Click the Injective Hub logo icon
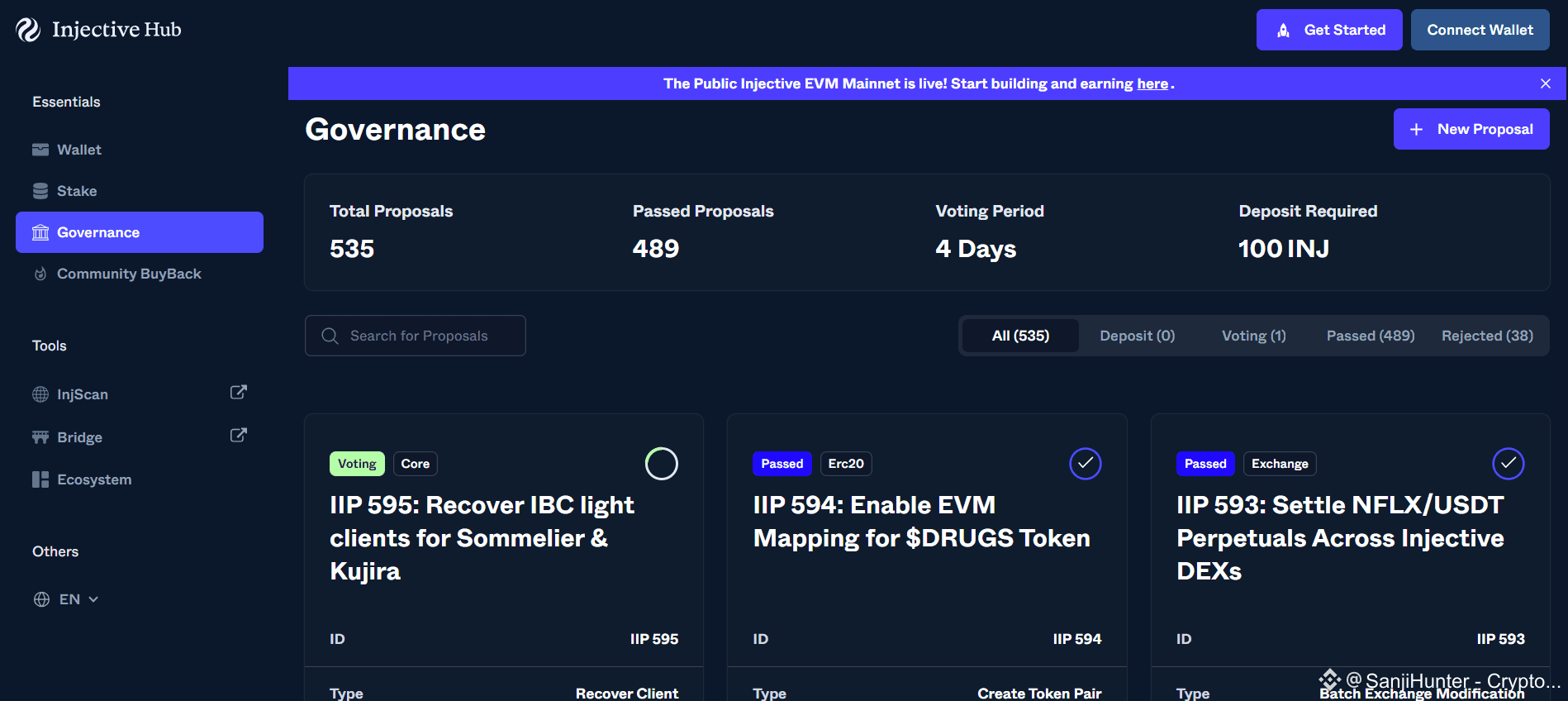Viewport: 1568px width, 701px height. [28, 30]
